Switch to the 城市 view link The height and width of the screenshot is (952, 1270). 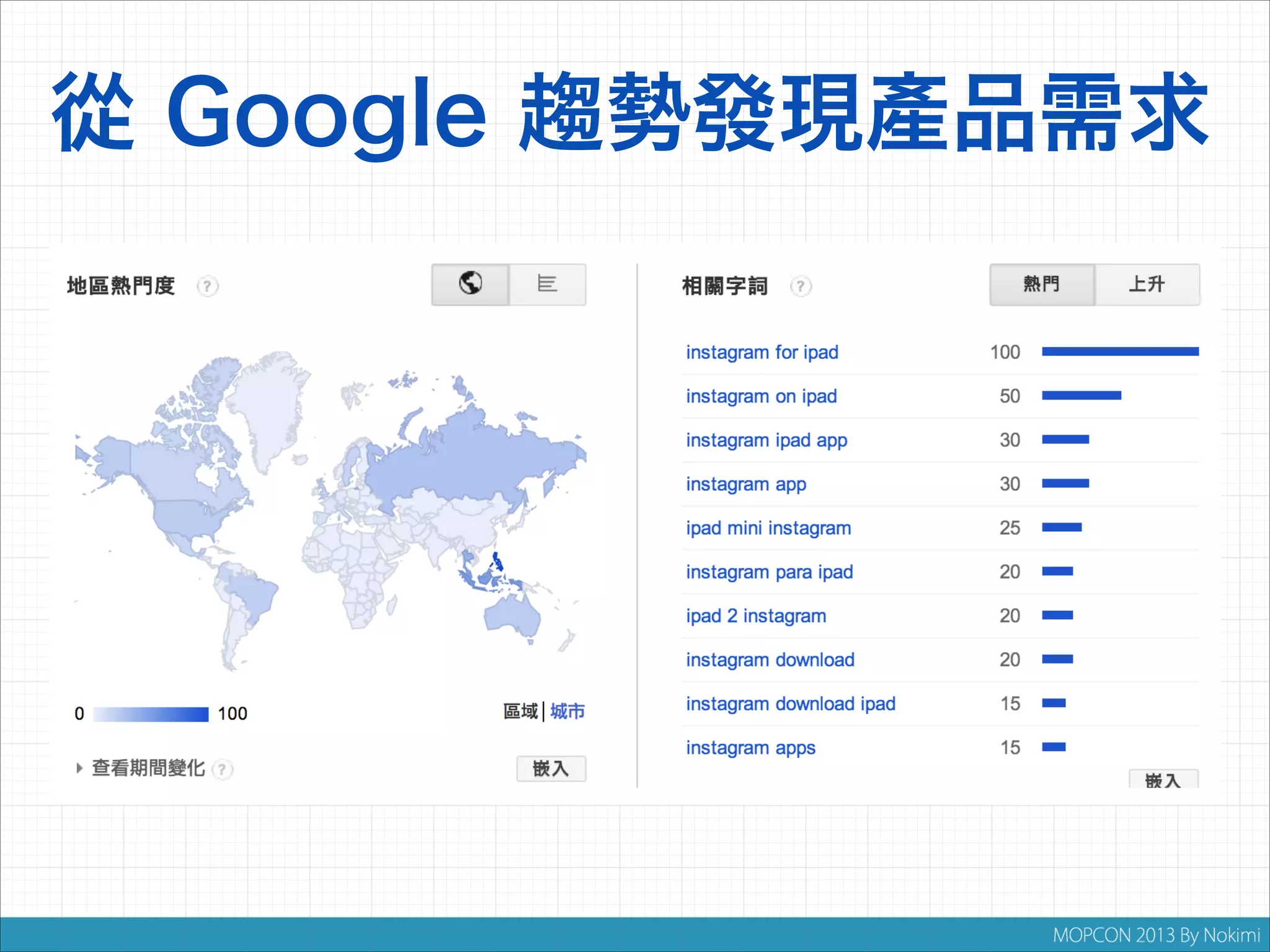click(567, 712)
